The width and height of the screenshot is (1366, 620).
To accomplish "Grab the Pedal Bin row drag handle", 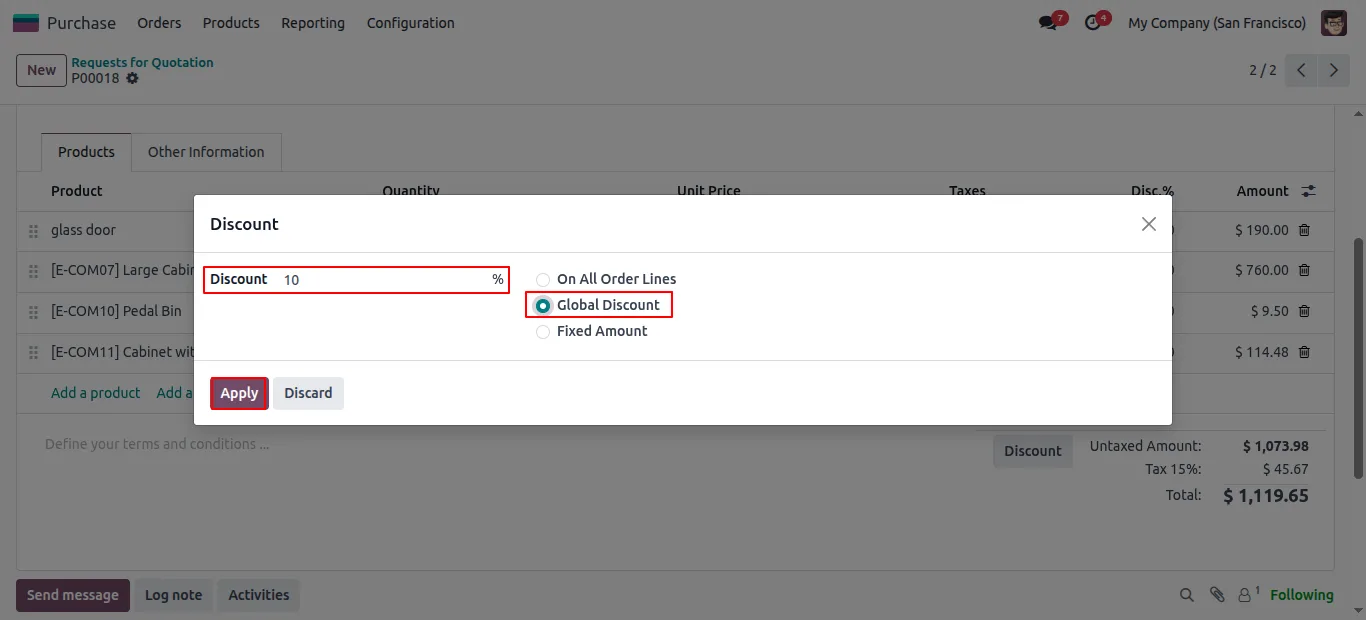I will point(33,312).
